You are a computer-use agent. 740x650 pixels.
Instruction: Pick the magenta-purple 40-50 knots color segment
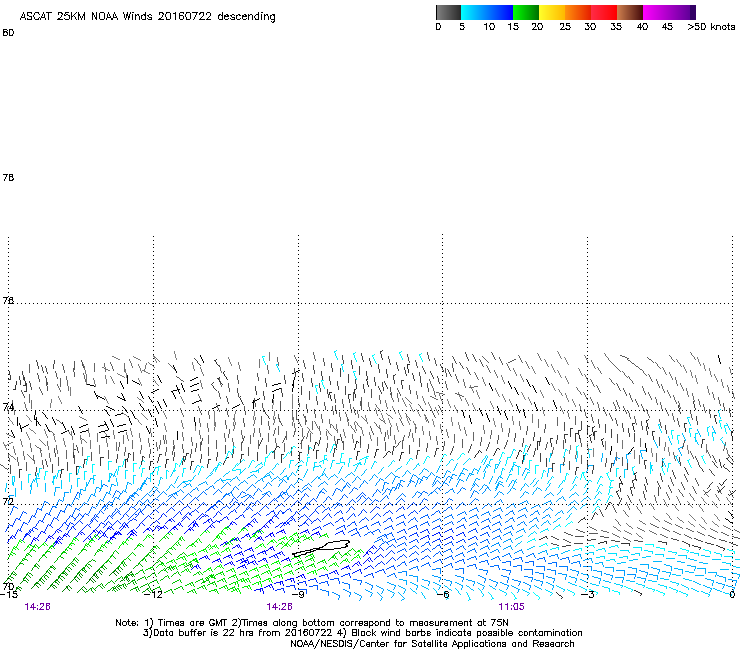coord(669,12)
